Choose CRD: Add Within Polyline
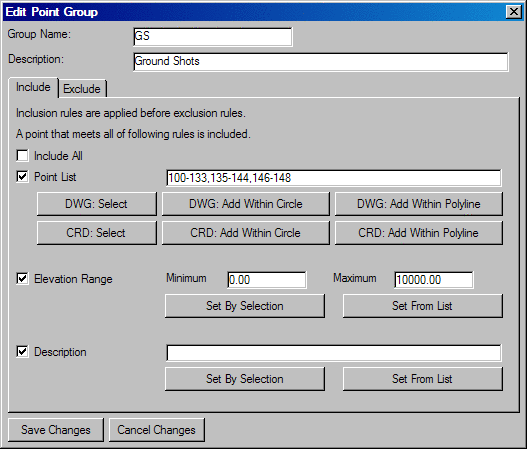 click(x=419, y=233)
